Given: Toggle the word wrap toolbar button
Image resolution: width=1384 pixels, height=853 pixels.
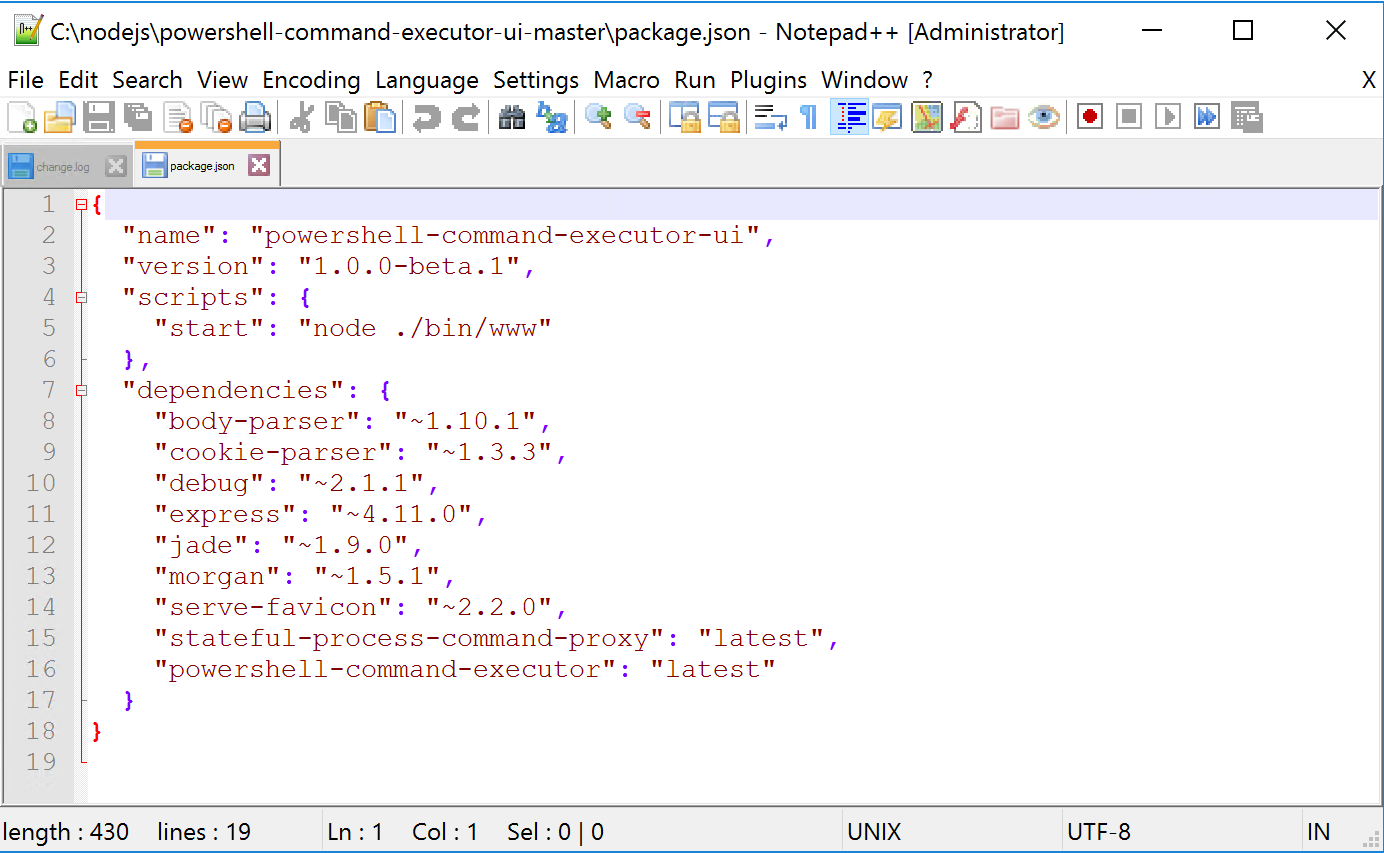Looking at the screenshot, I should [770, 117].
